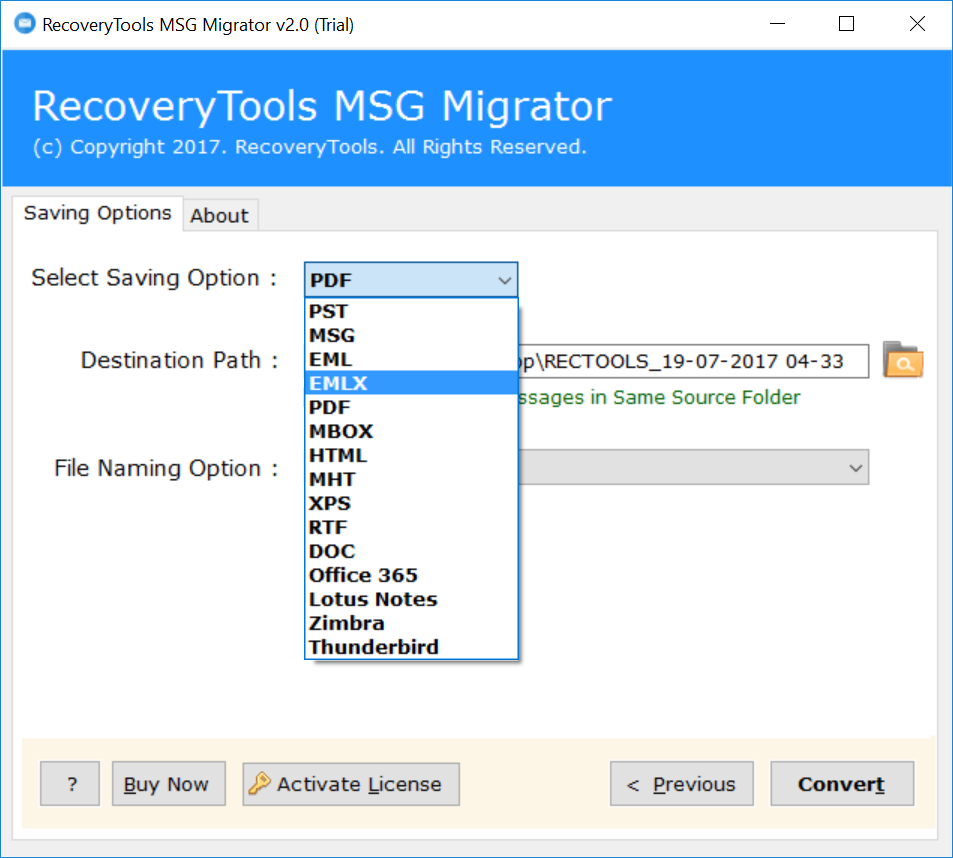Screen dimensions: 953x858
Task: Select the highlighted EMLX format entry
Action: pos(411,383)
